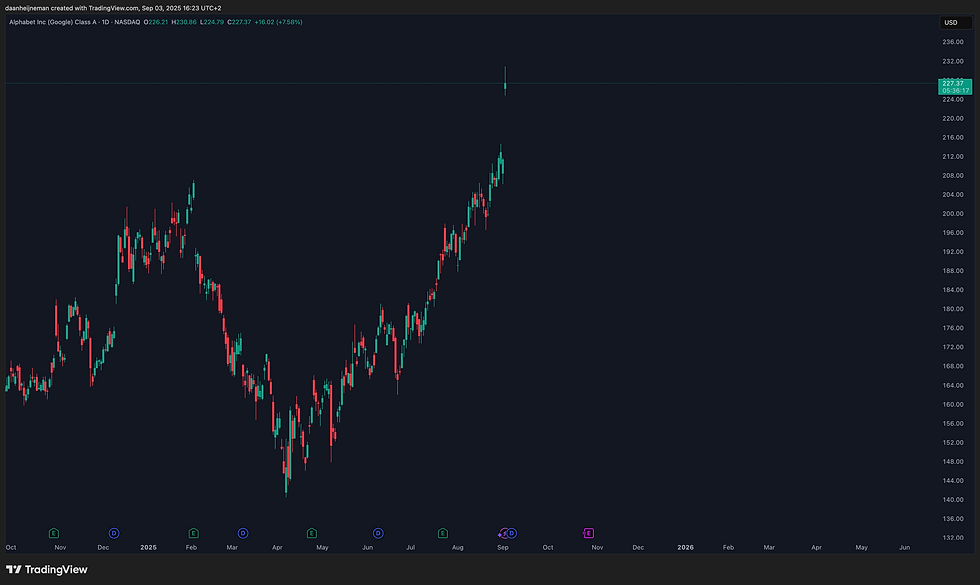Open the dividend marker above Dec
This screenshot has width=980, height=585.
114,533
